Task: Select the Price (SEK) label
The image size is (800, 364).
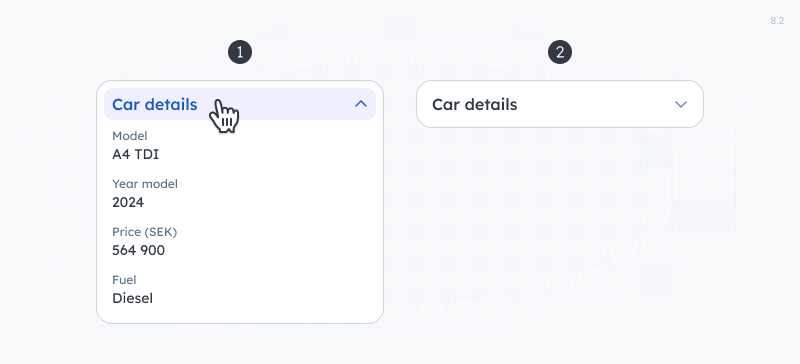Action: pos(144,232)
